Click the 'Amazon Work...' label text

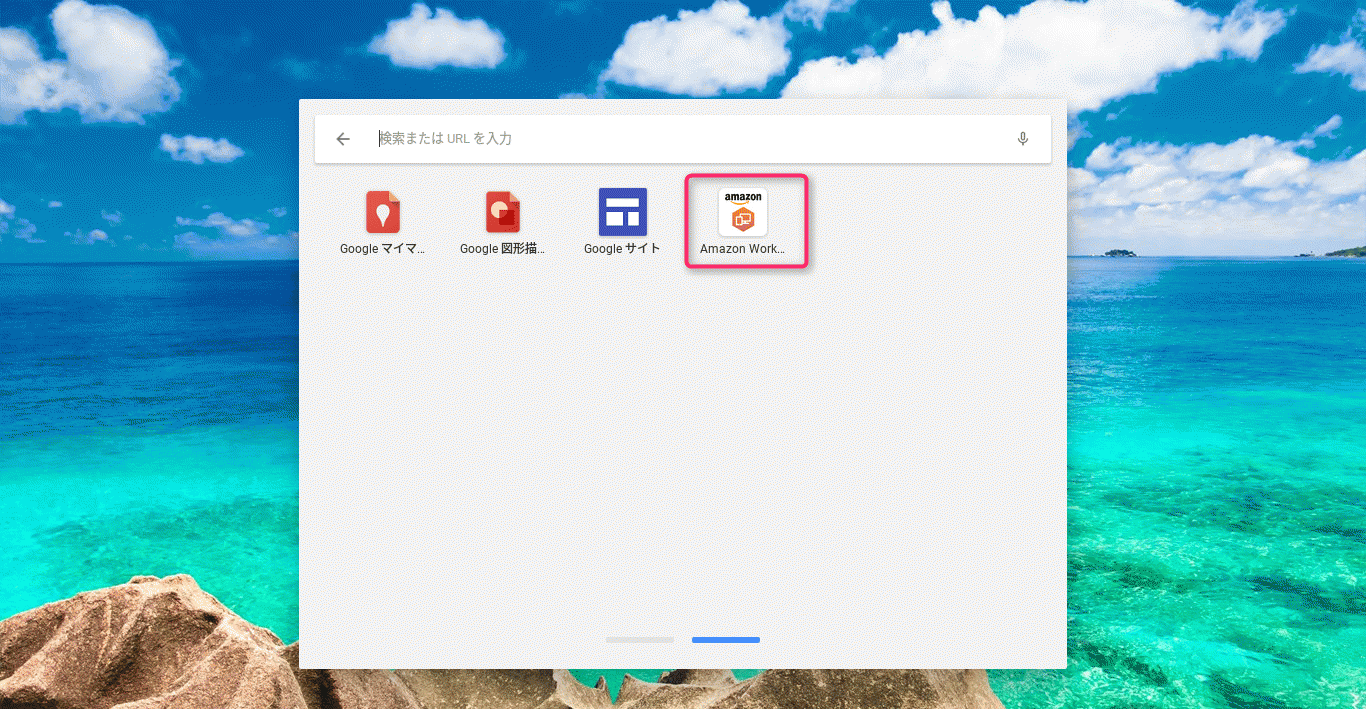point(743,249)
